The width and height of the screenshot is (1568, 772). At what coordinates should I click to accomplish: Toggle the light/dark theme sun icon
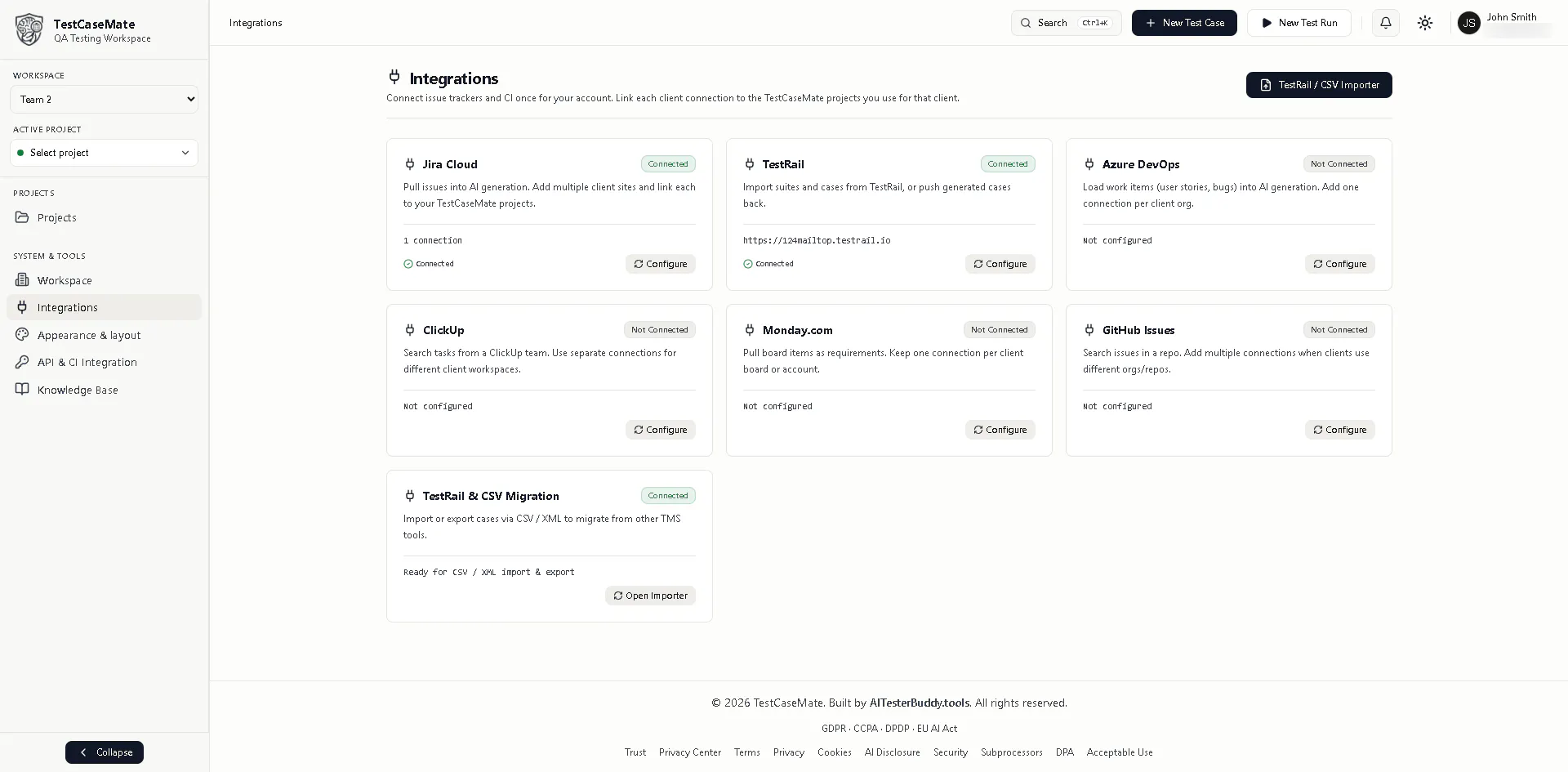(1425, 23)
